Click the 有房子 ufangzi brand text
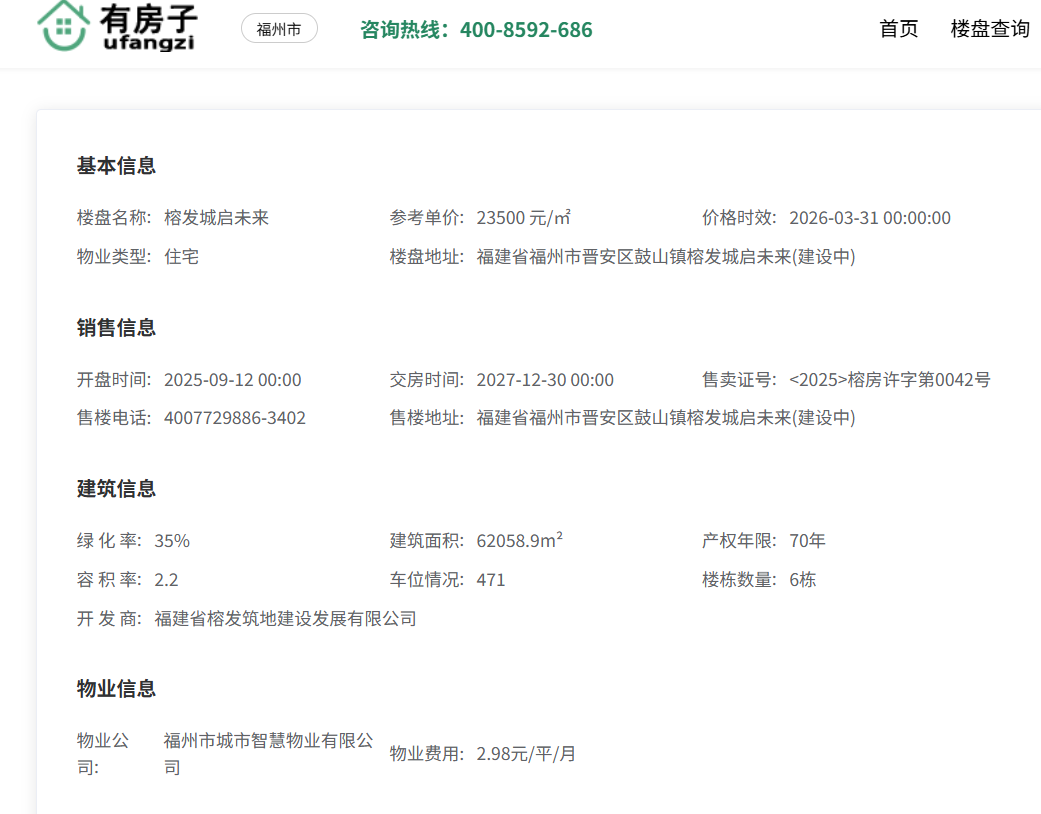The height and width of the screenshot is (814, 1041). pyautogui.click(x=149, y=27)
